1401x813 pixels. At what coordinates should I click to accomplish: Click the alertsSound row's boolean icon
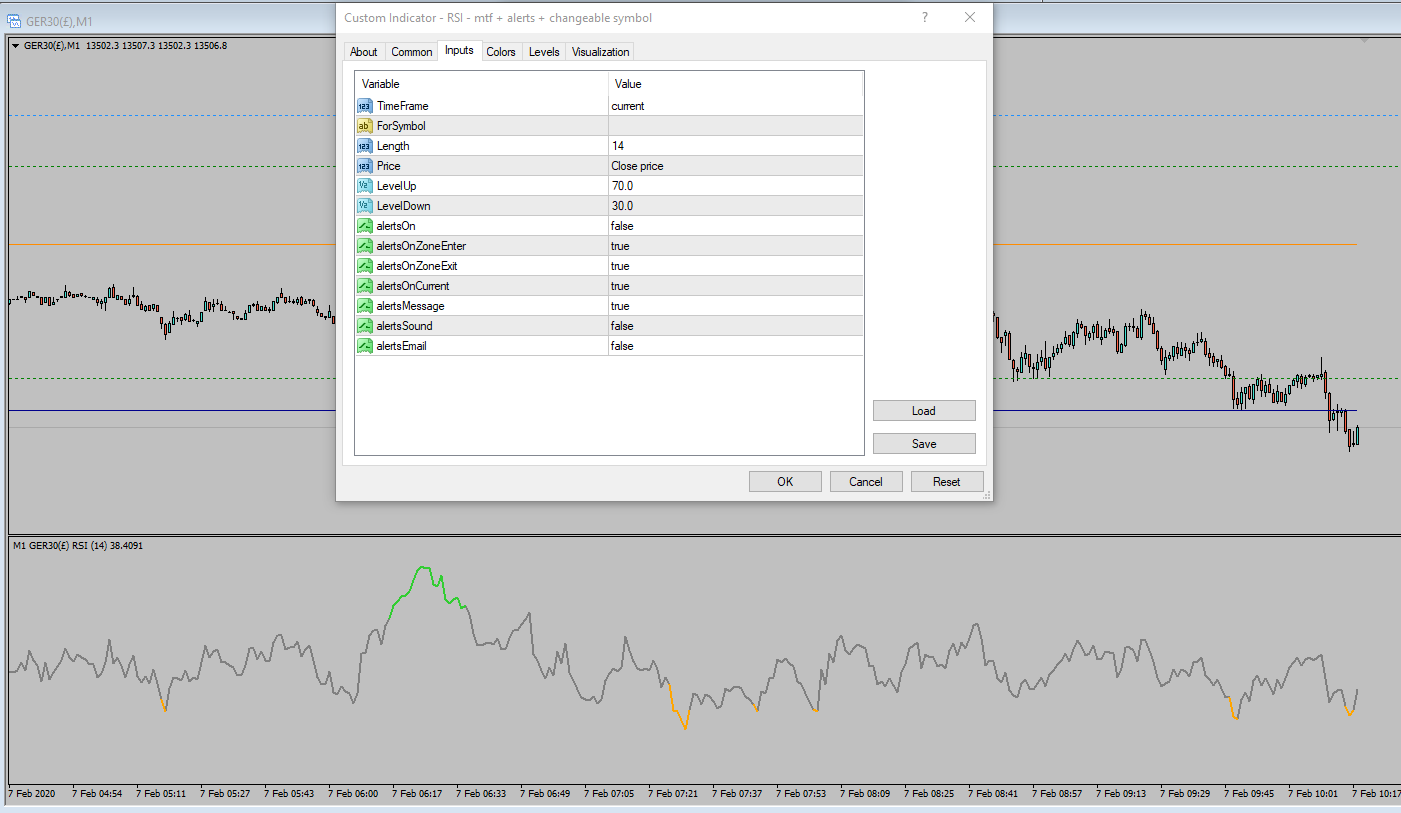pyautogui.click(x=365, y=326)
